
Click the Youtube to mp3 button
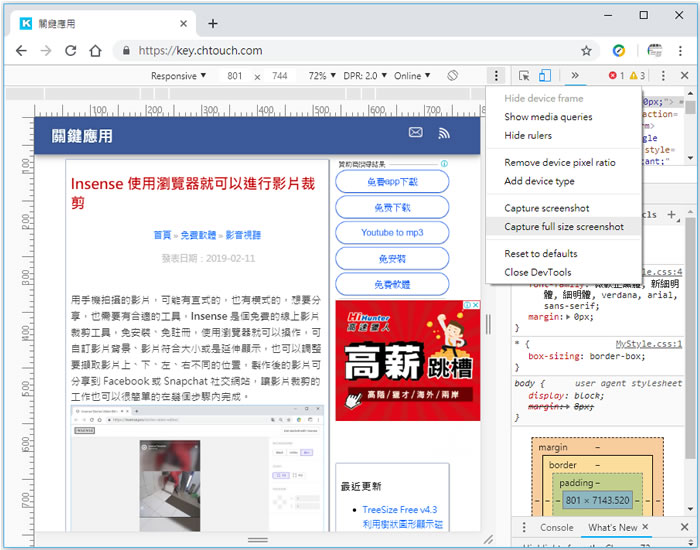click(x=392, y=233)
